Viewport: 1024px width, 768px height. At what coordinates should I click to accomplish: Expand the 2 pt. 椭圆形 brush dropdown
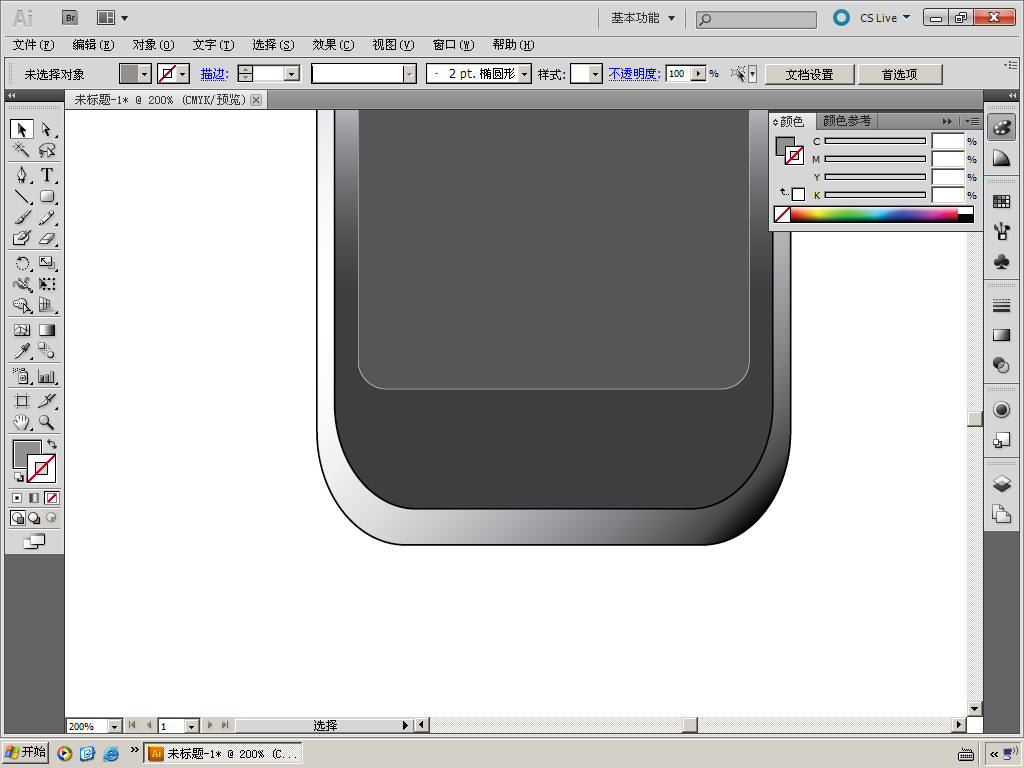(x=525, y=74)
